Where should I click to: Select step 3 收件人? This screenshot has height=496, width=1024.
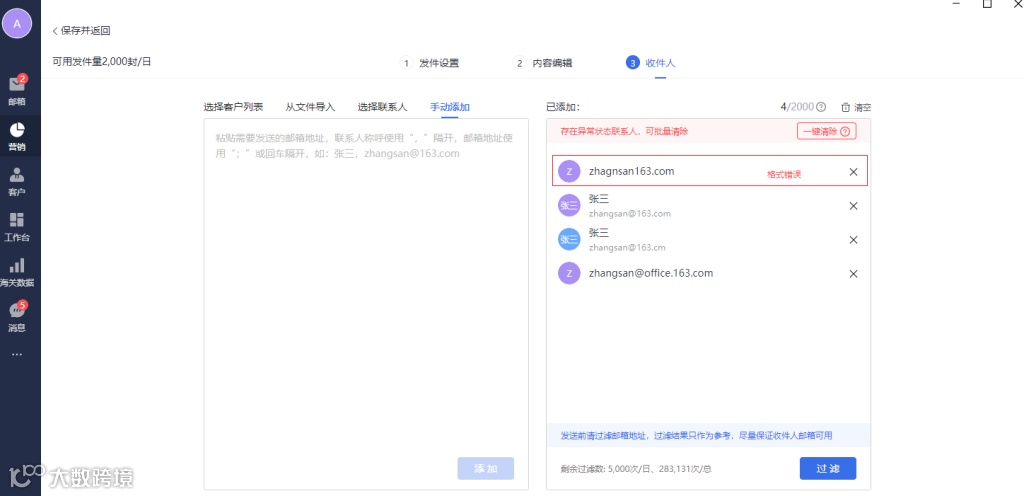pyautogui.click(x=650, y=63)
